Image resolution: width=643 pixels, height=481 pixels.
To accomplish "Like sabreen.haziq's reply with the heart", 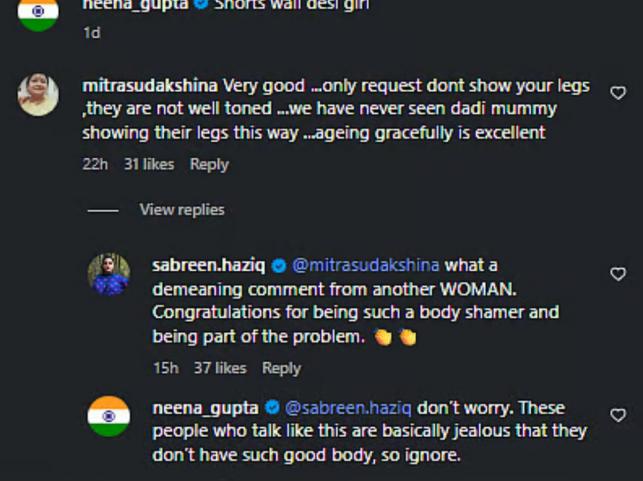I will pos(617,273).
